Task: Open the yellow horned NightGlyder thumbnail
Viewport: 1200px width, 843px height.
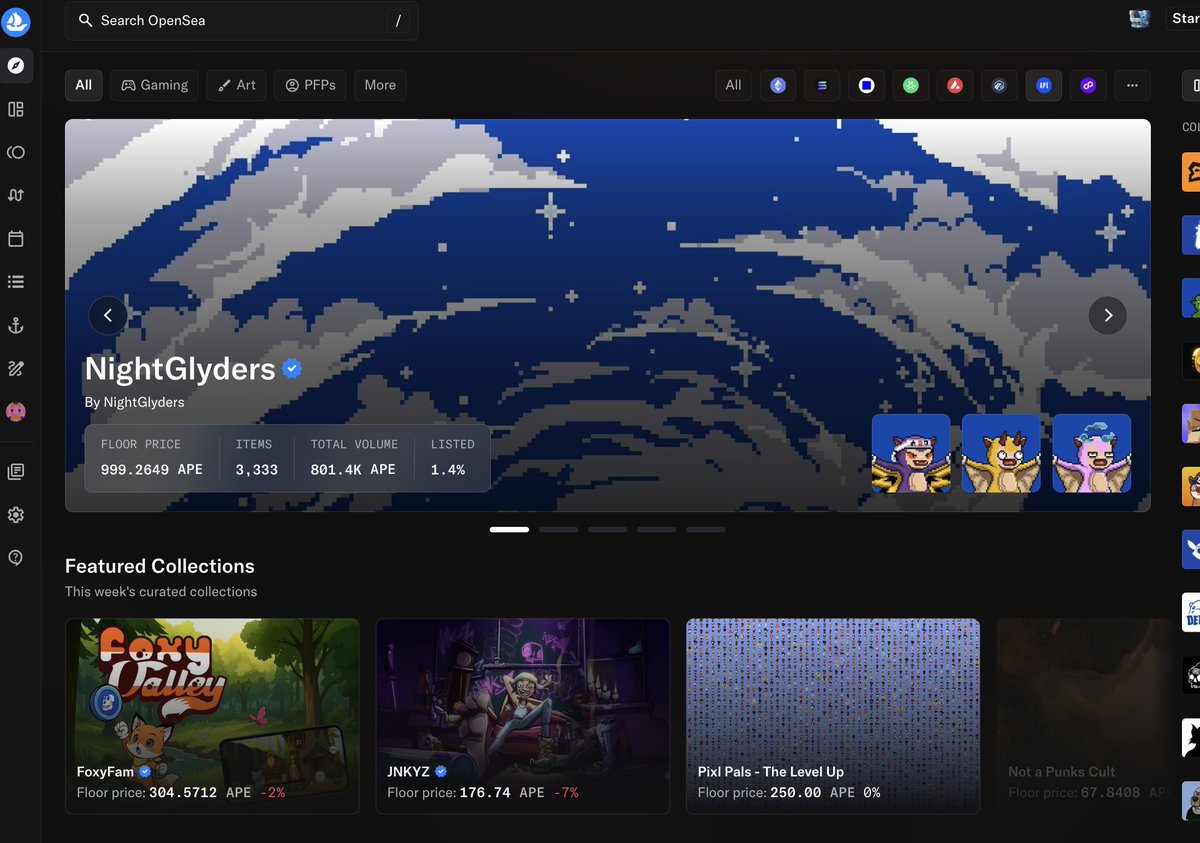Action: pos(1001,454)
